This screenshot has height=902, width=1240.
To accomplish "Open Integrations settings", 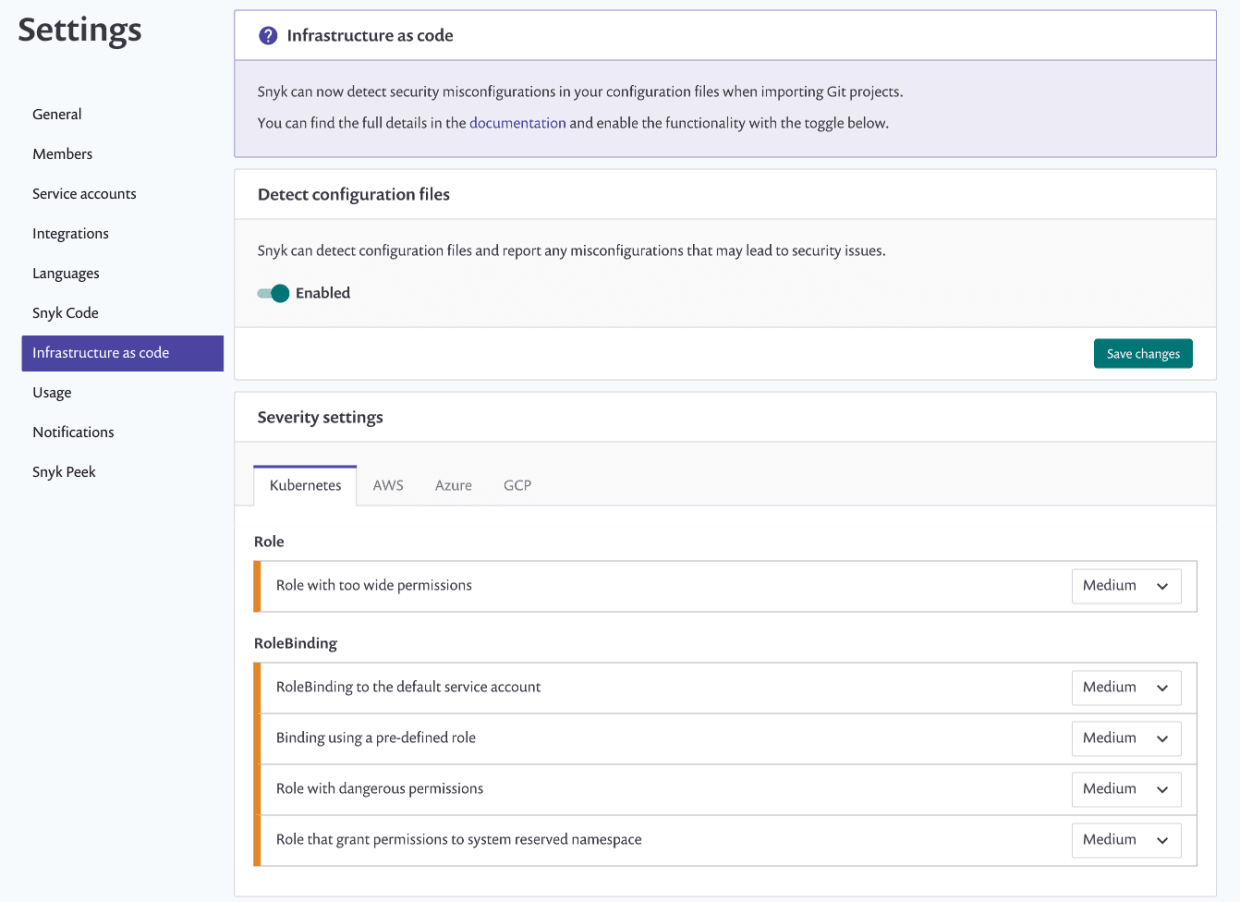I will (70, 233).
